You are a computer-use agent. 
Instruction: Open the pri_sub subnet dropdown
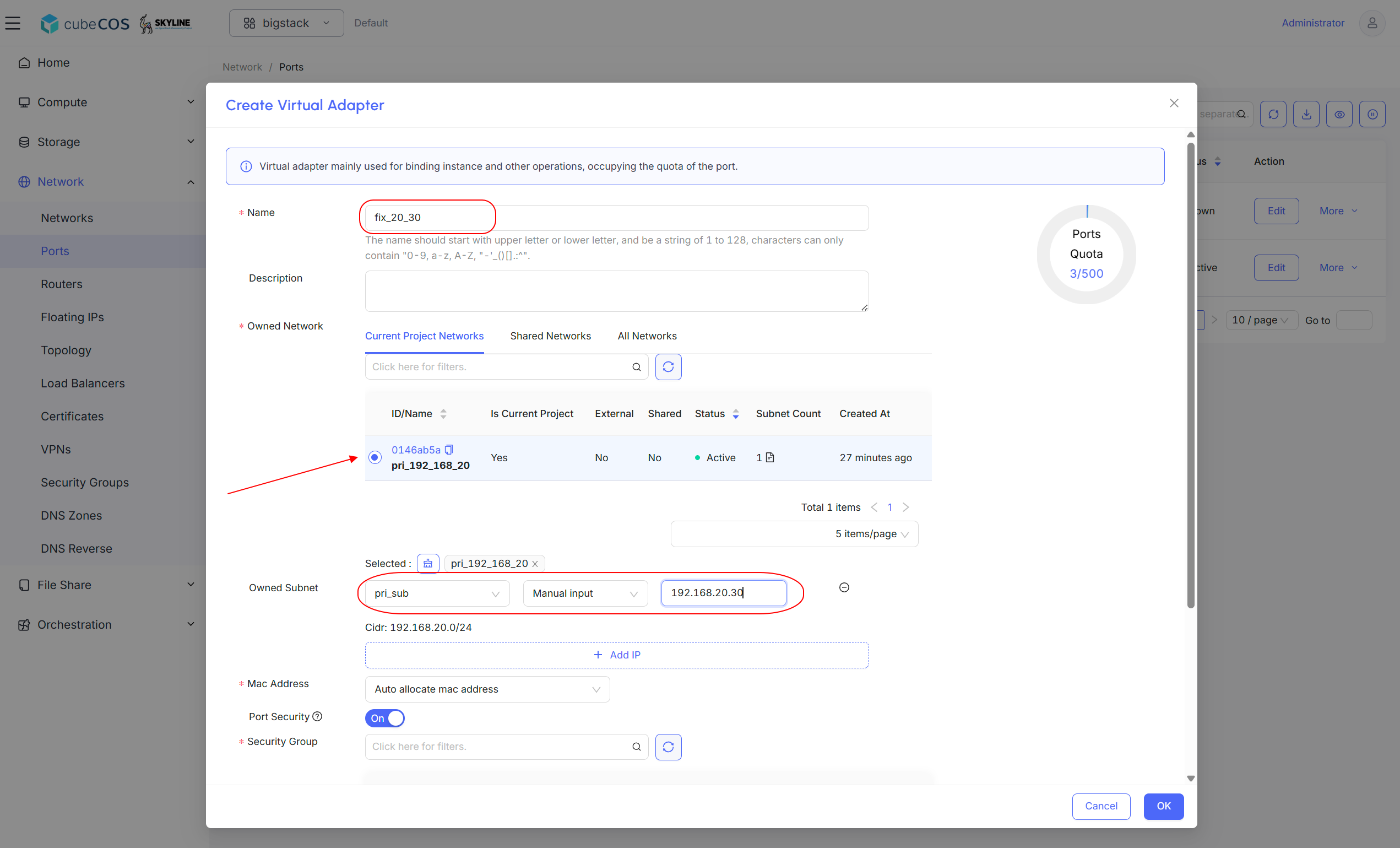(437, 593)
